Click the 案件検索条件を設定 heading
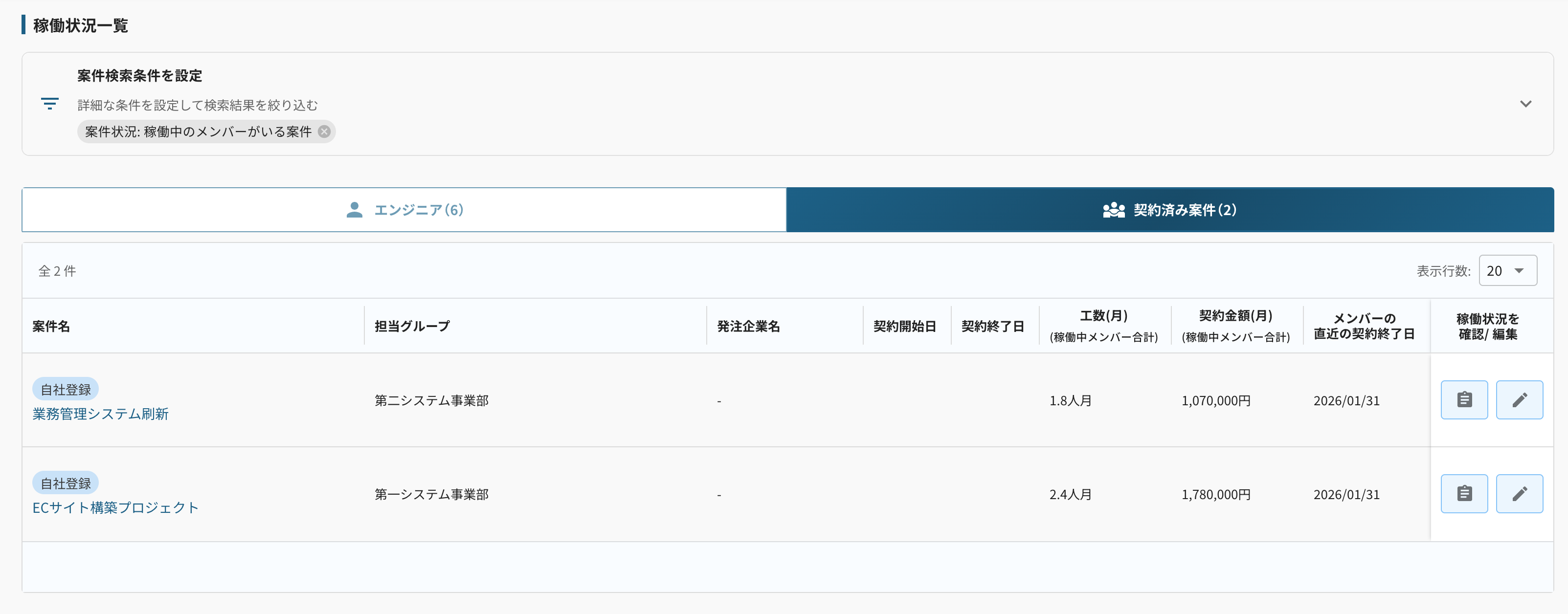The image size is (1568, 614). (x=139, y=75)
